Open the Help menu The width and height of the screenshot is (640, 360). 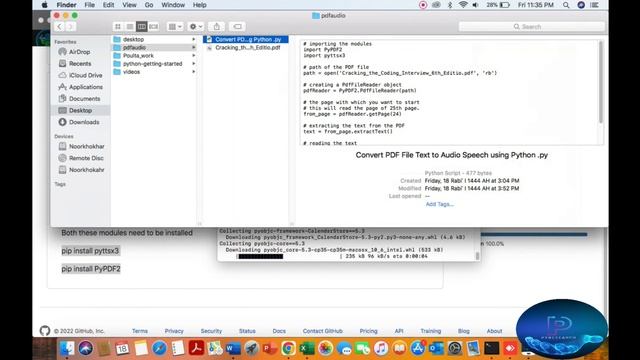(200, 5)
